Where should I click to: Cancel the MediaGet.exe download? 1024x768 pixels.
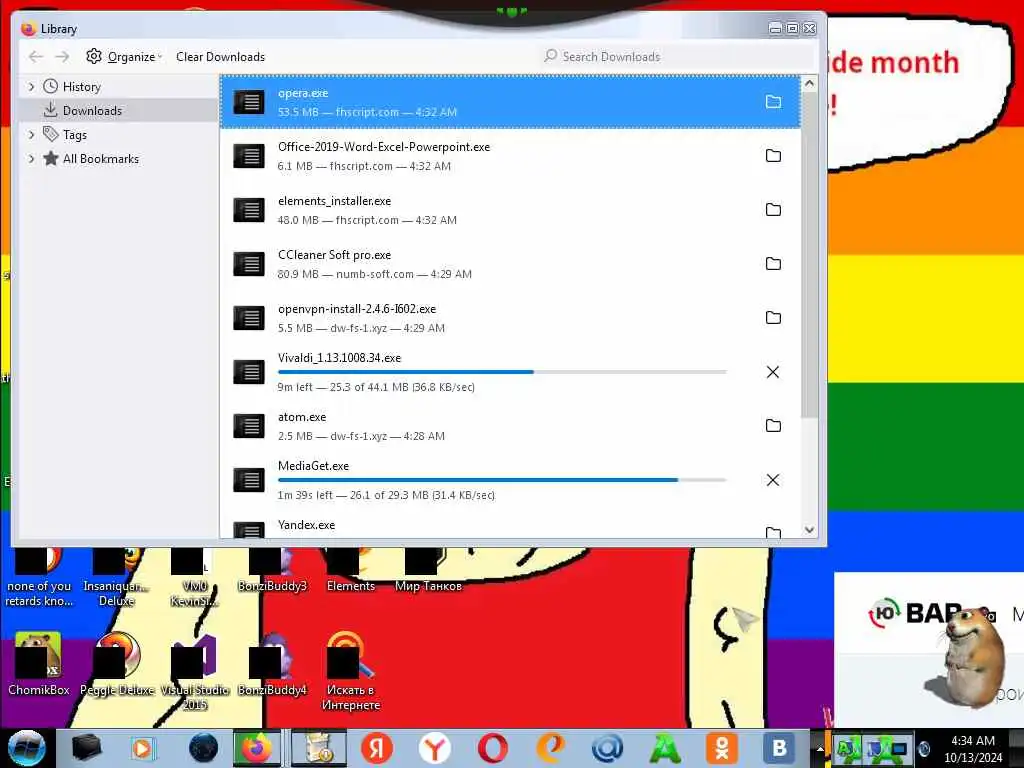(773, 480)
